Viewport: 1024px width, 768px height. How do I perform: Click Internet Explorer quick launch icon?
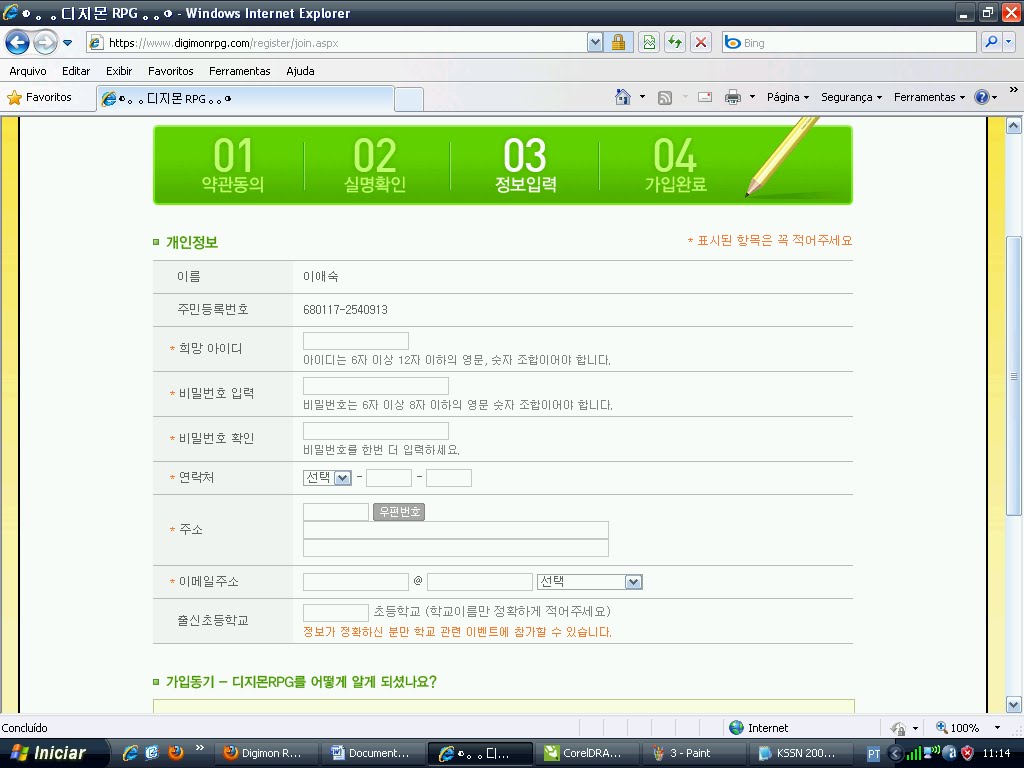click(x=130, y=753)
